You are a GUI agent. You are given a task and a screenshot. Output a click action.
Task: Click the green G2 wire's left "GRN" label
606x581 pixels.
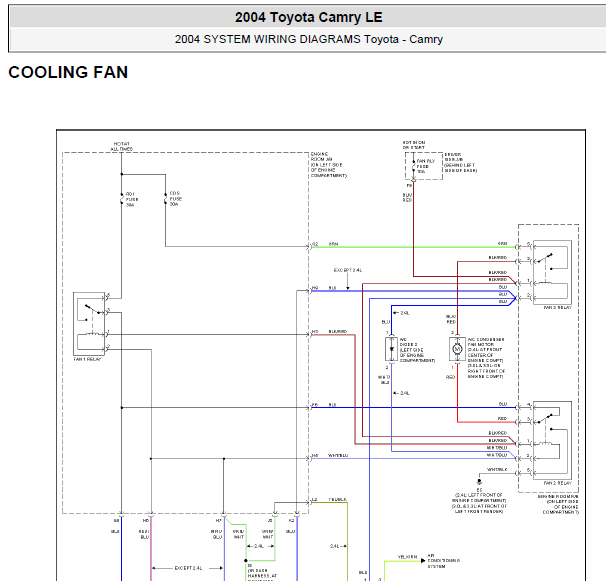pyautogui.click(x=333, y=244)
